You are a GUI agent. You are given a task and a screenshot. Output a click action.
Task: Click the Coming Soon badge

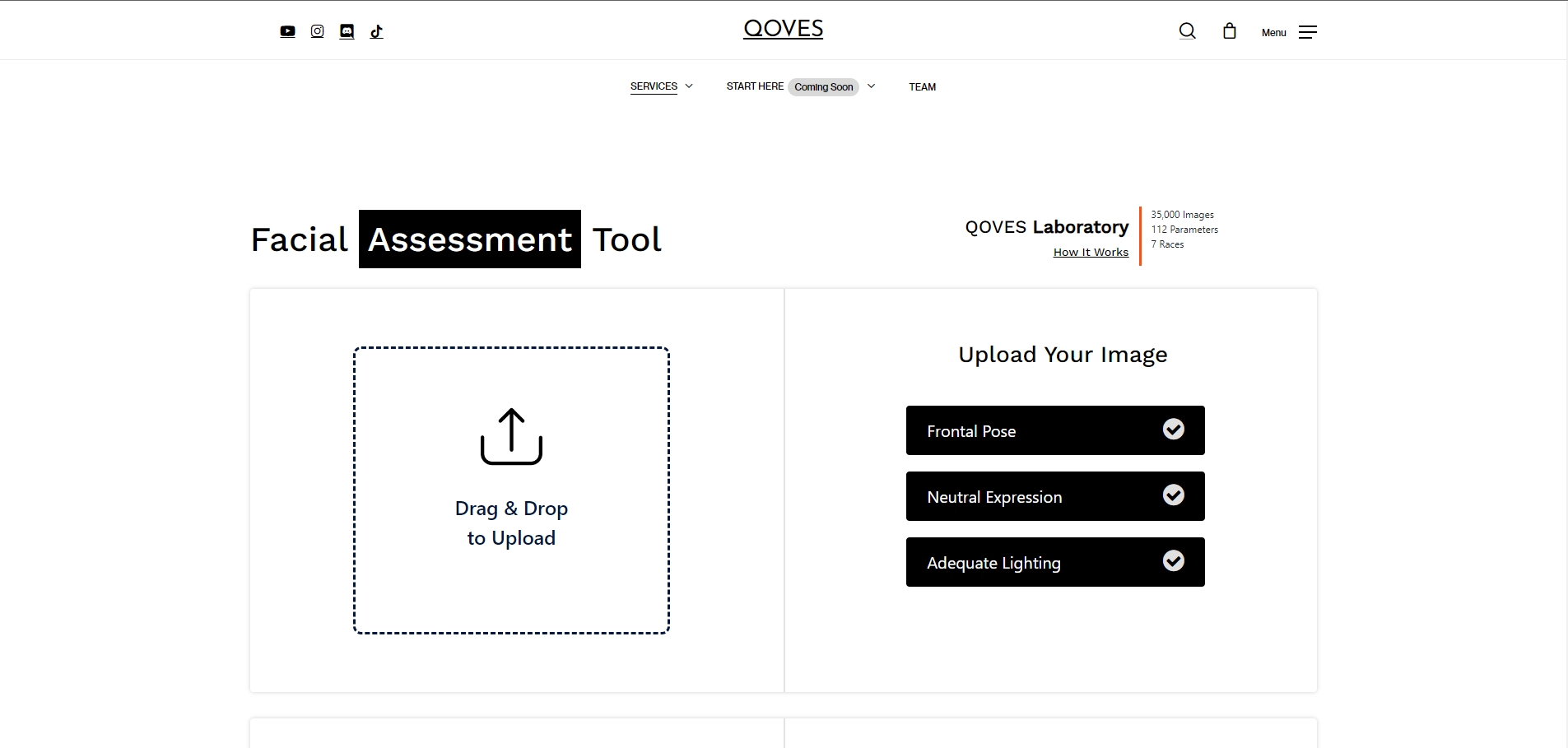[823, 87]
